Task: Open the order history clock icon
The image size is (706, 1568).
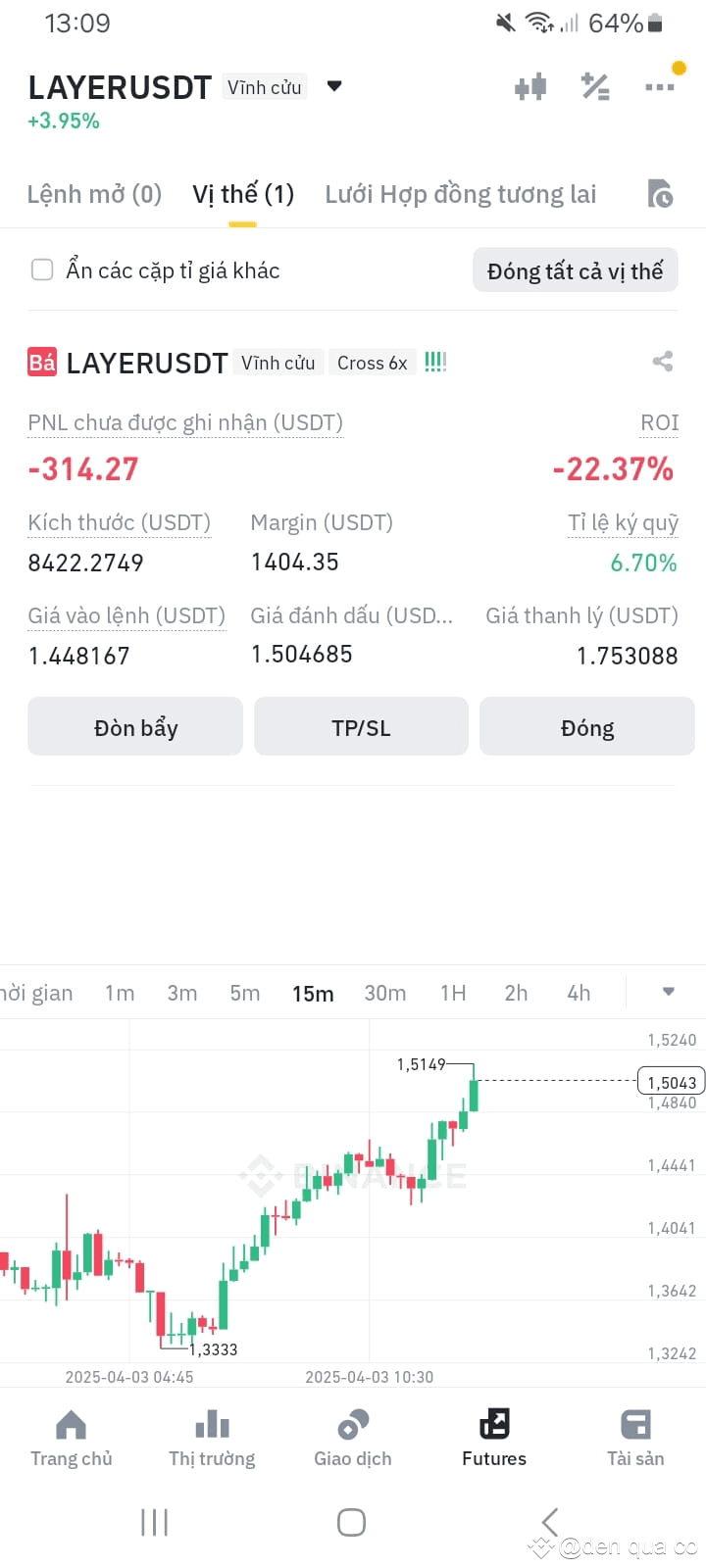Action: pos(661,194)
